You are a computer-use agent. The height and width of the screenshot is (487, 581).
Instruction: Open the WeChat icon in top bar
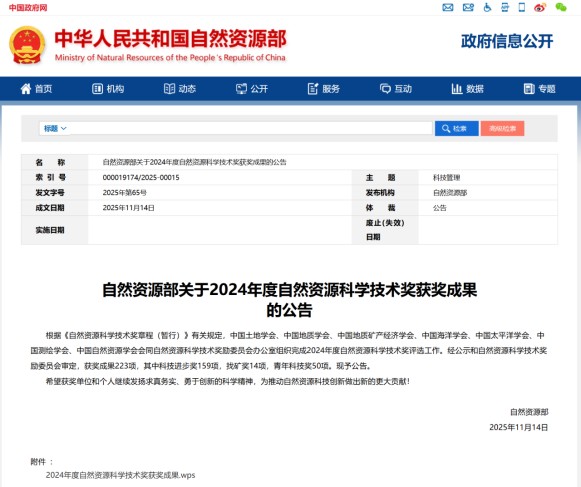(x=561, y=7)
